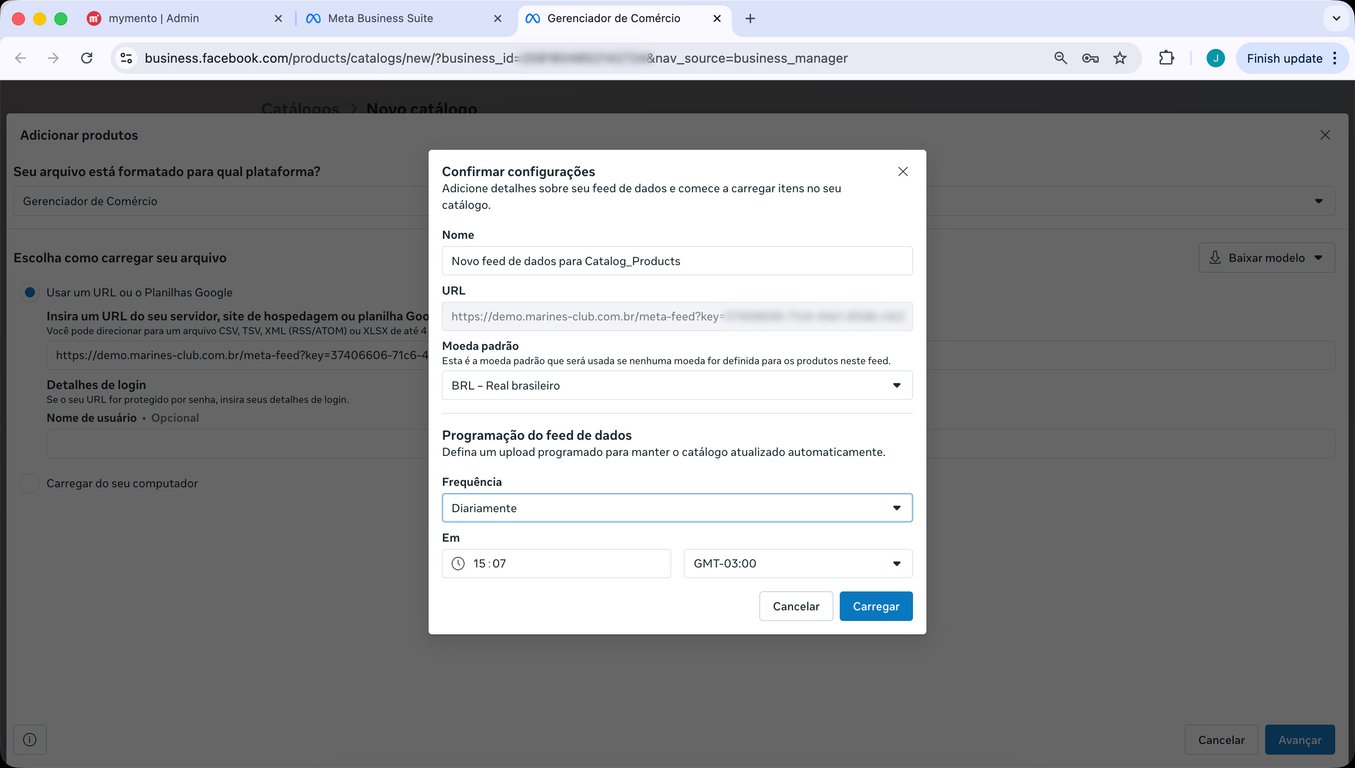
Task: Select 'Carregar do seu computador' radio button
Action: [30, 484]
